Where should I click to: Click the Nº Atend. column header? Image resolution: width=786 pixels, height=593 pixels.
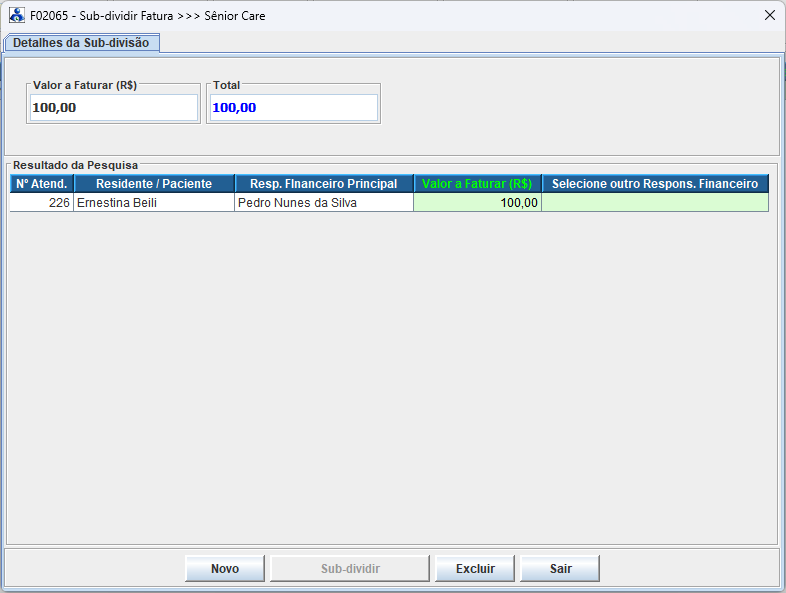[x=42, y=184]
